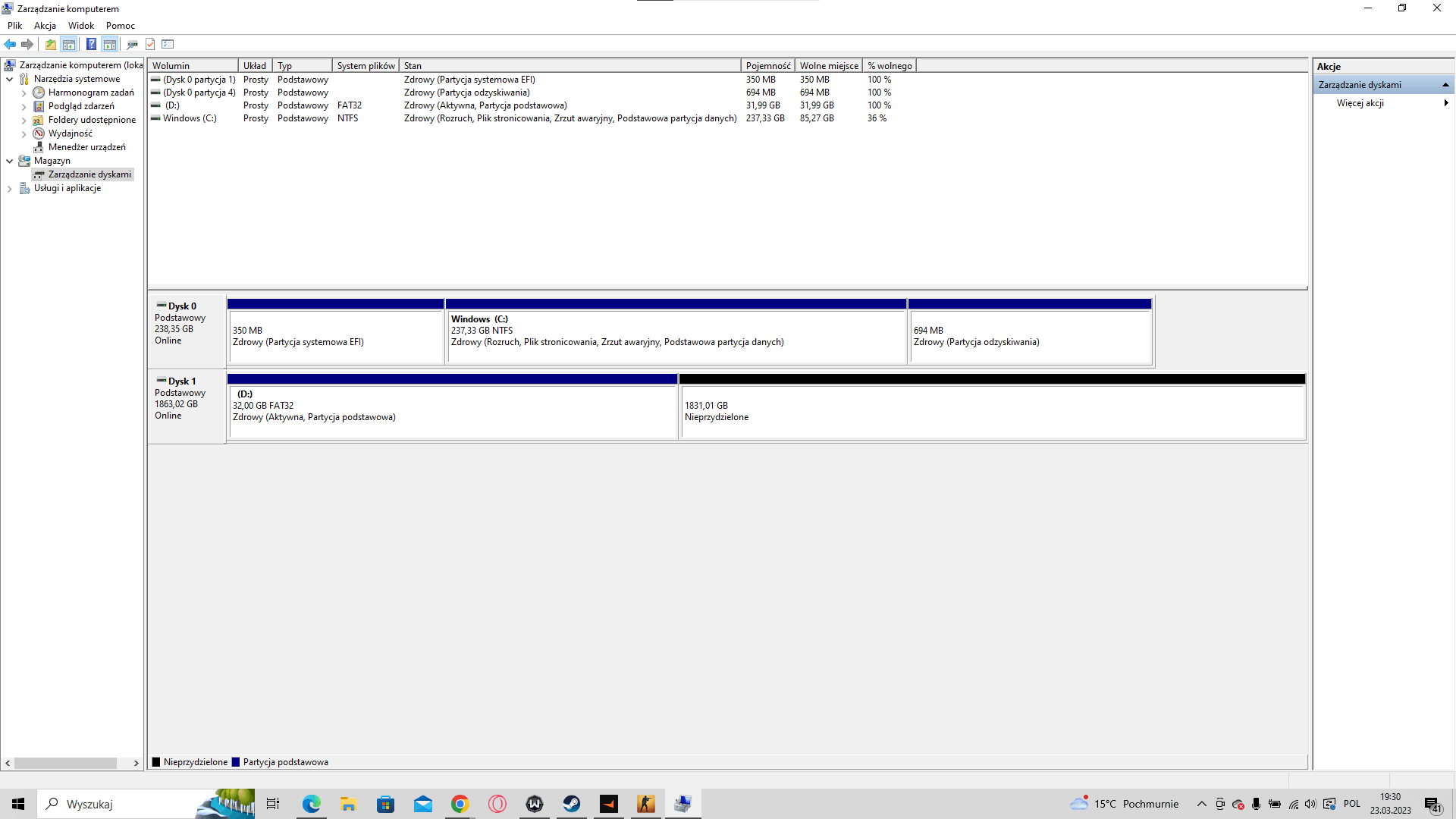Screen dimensions: 1456x819
Task: Toggle Show/Hide Console Tree toolbar button
Action: pyautogui.click(x=69, y=44)
